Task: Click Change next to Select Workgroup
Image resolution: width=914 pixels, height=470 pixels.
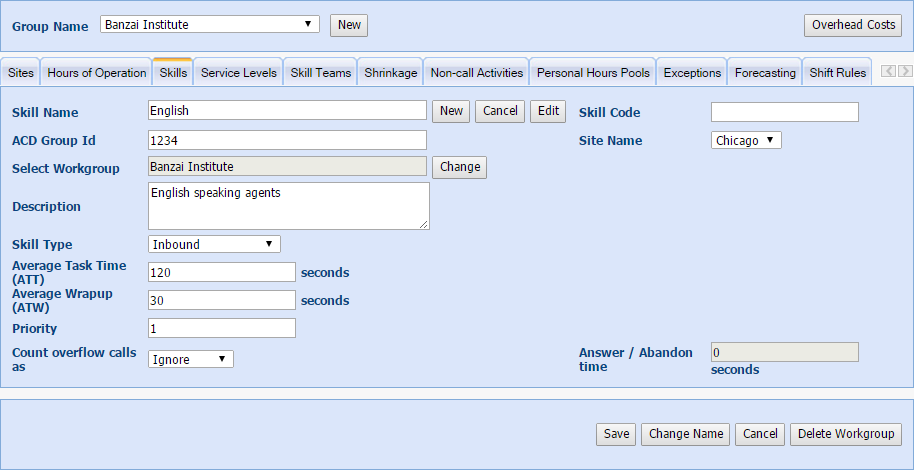Action: click(x=460, y=167)
